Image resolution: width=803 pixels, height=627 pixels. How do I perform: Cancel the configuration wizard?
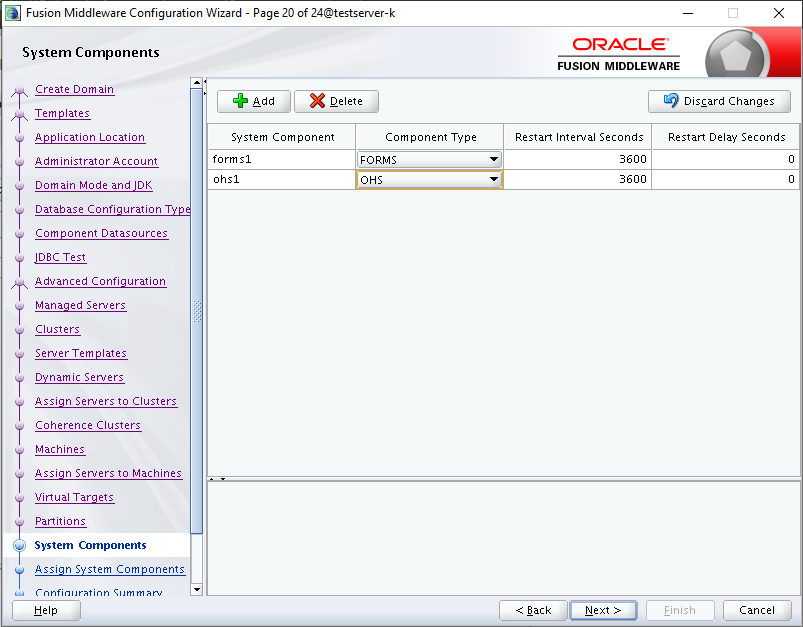(x=757, y=610)
